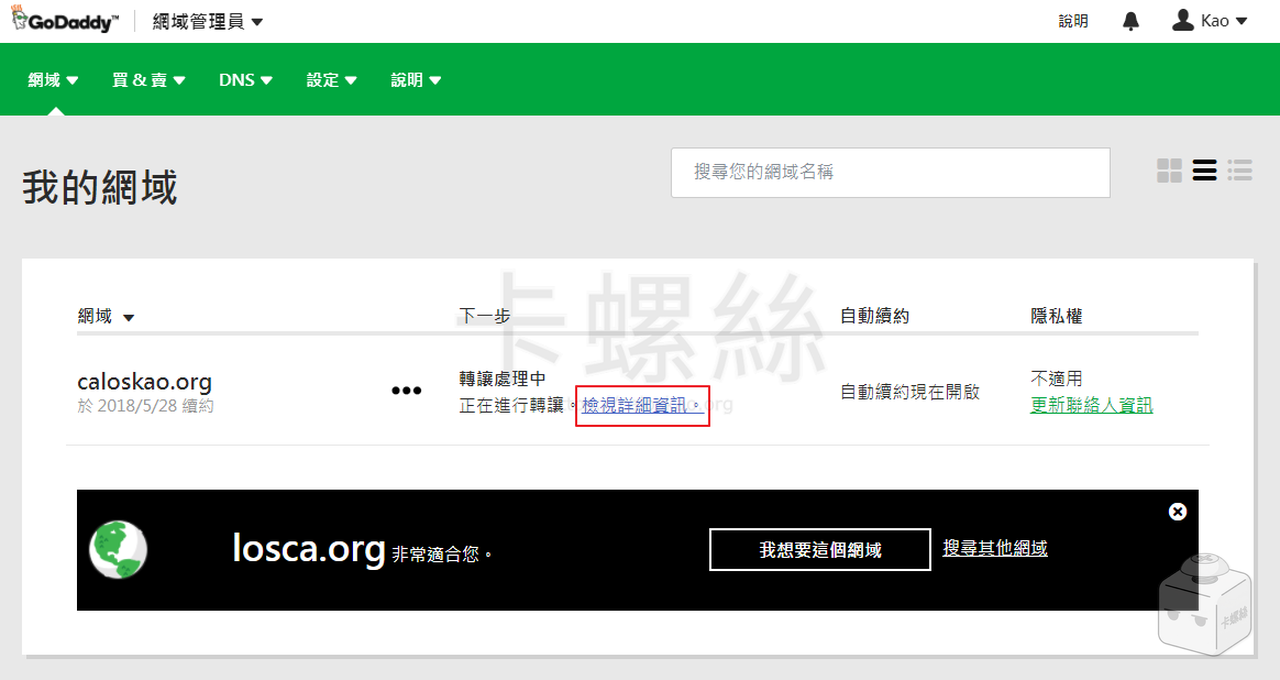1280x680 pixels.
Task: Click the Kao user avatar icon
Action: point(1183,21)
